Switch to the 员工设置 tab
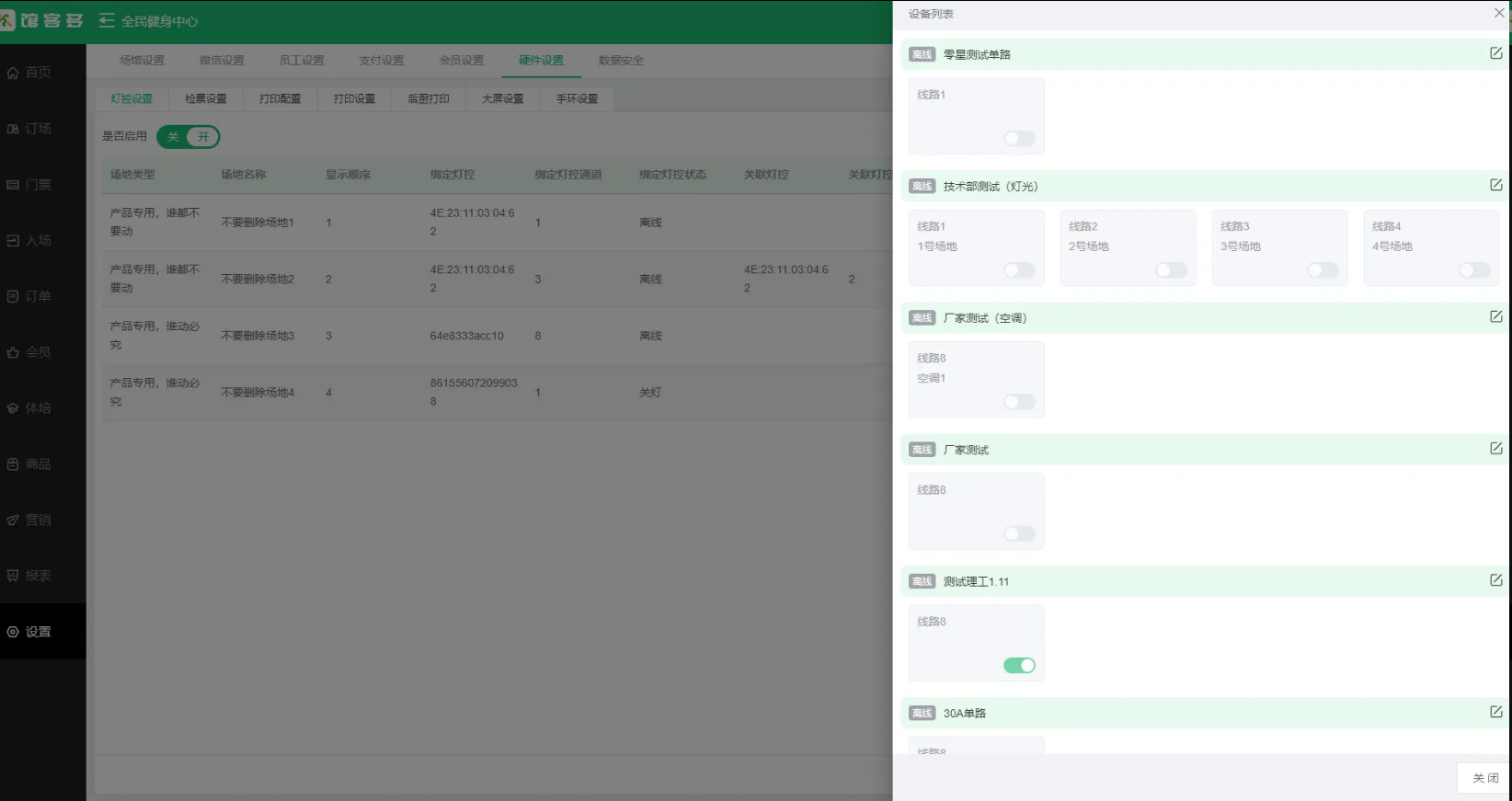This screenshot has width=1512, height=801. pyautogui.click(x=302, y=61)
